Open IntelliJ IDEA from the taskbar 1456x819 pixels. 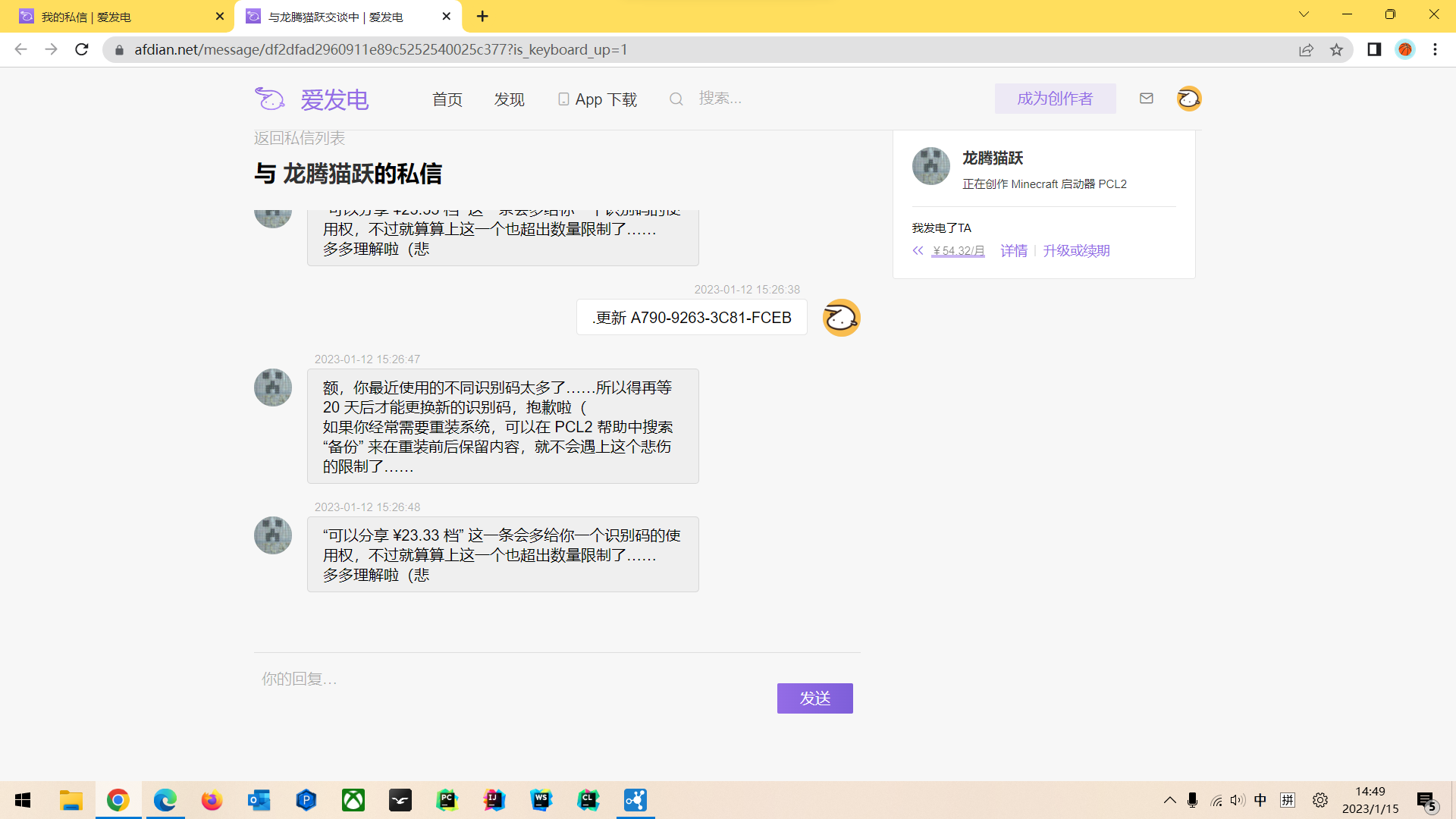point(494,800)
